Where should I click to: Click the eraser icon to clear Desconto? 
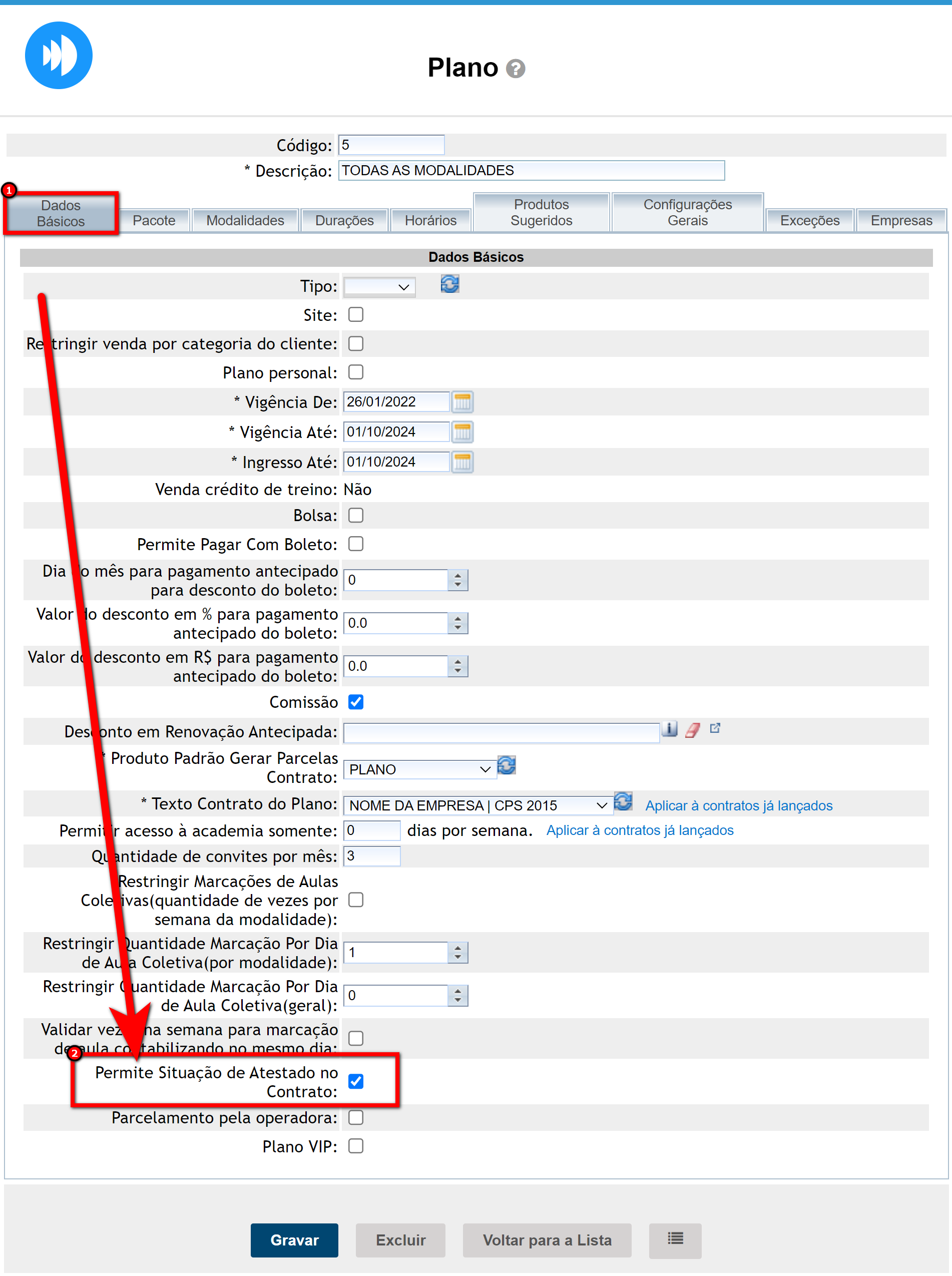coord(692,730)
